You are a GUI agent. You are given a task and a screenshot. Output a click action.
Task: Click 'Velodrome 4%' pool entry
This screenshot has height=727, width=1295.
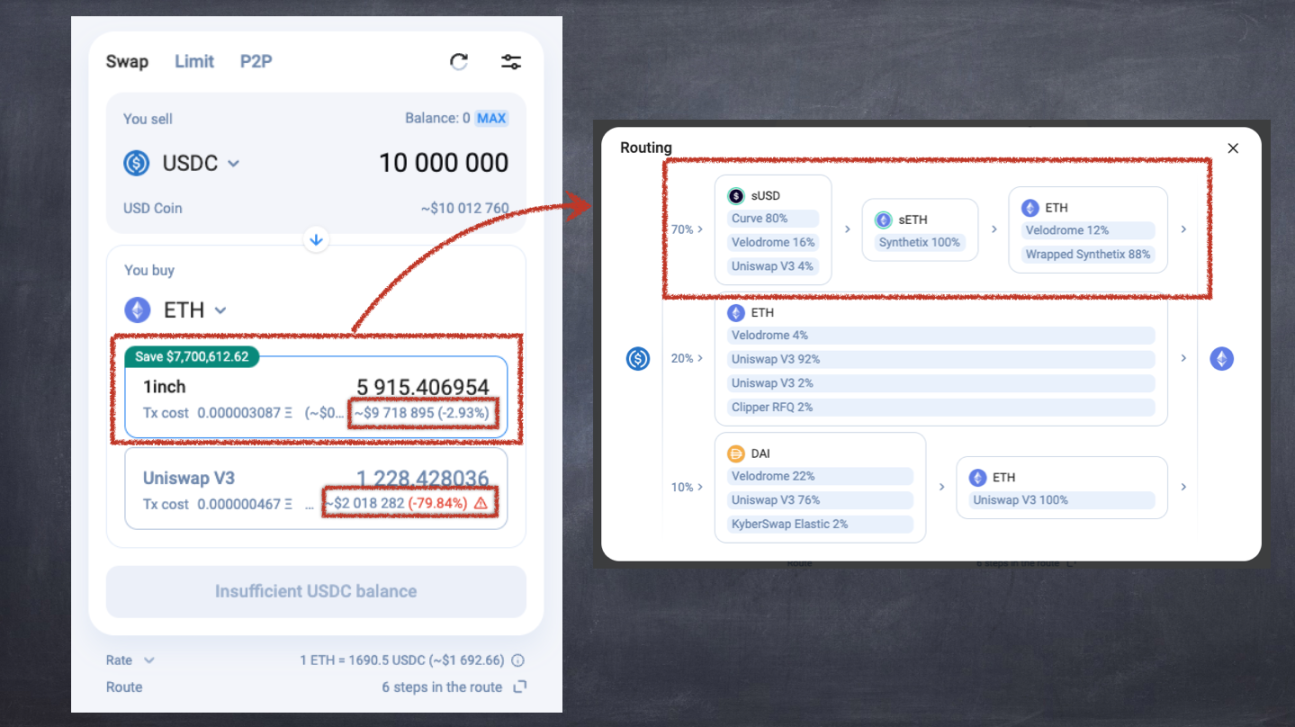click(940, 335)
